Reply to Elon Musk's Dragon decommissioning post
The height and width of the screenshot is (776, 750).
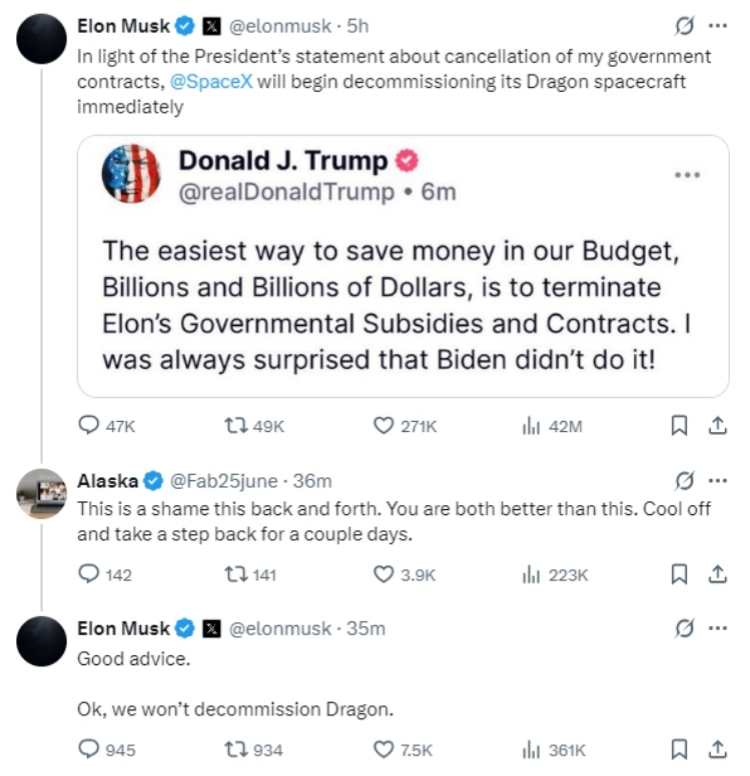90,426
